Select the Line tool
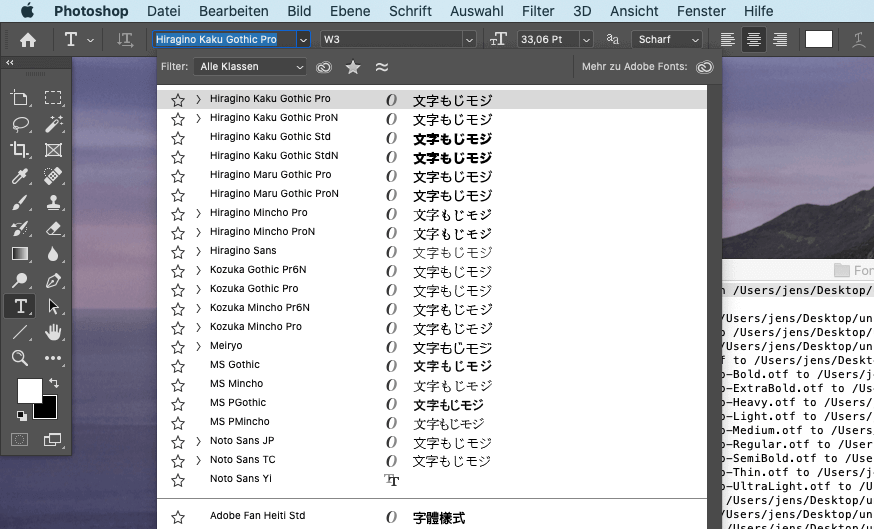The image size is (874, 529). [20, 332]
